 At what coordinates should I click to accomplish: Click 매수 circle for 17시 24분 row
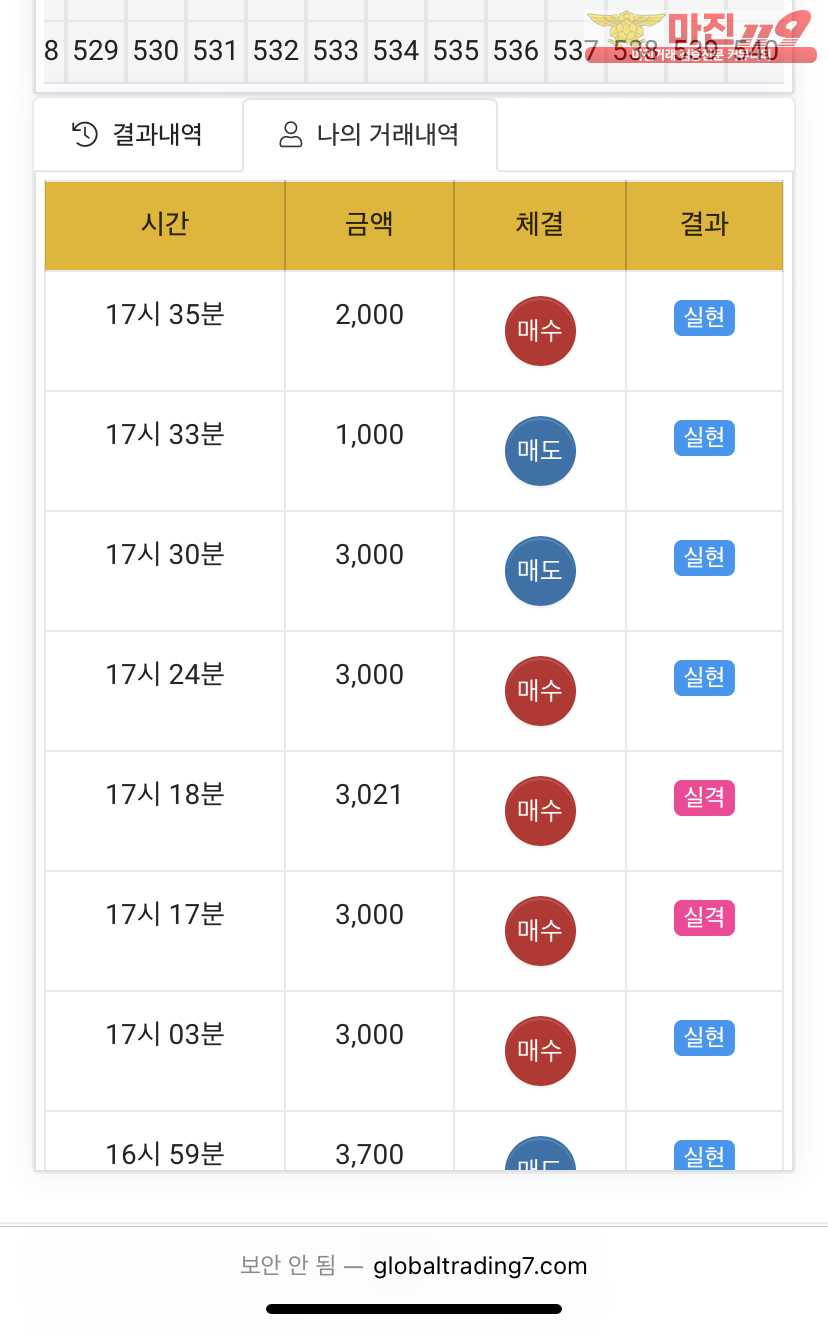coord(540,691)
